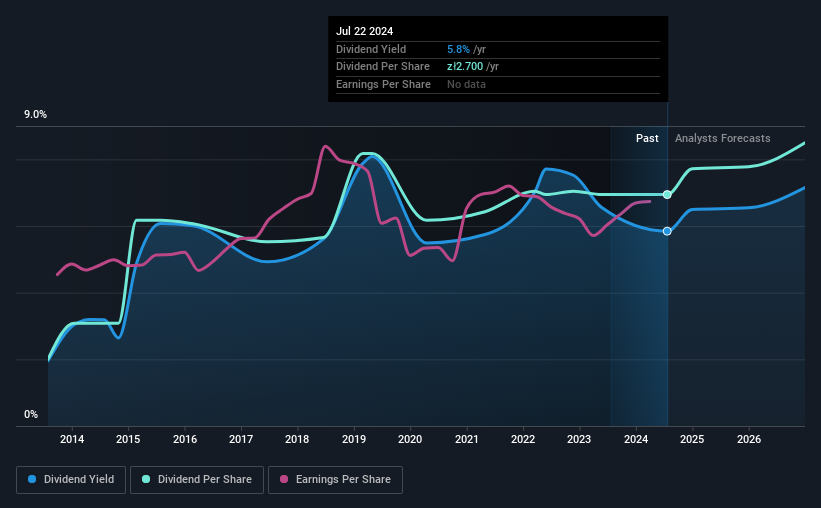Select the teal dividend per share data point marker
The width and height of the screenshot is (821, 508).
[x=667, y=195]
